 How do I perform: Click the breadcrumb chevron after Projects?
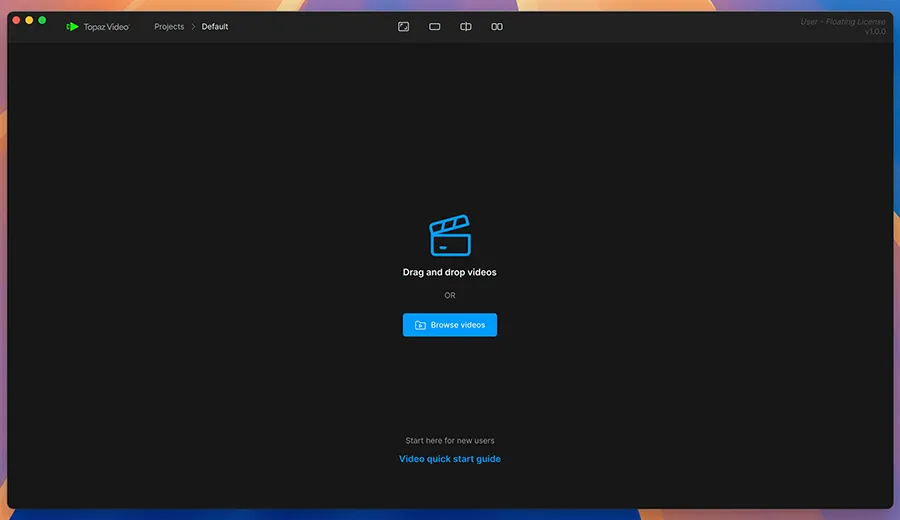(193, 27)
